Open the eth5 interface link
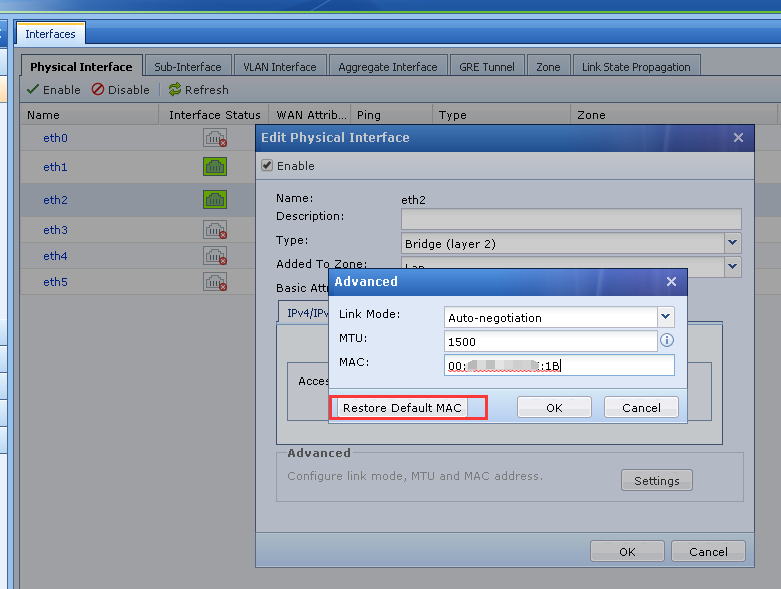Viewport: 781px width, 589px height. click(55, 282)
